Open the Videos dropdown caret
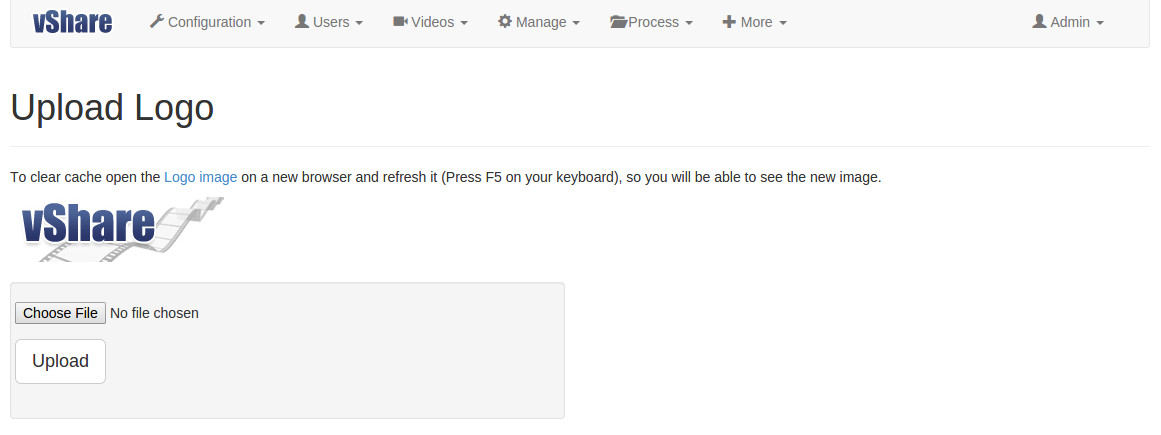1161x435 pixels. [464, 24]
